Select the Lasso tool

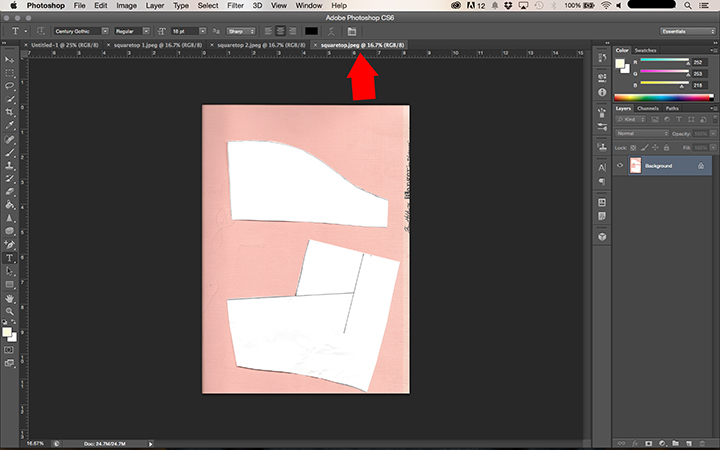[x=9, y=86]
